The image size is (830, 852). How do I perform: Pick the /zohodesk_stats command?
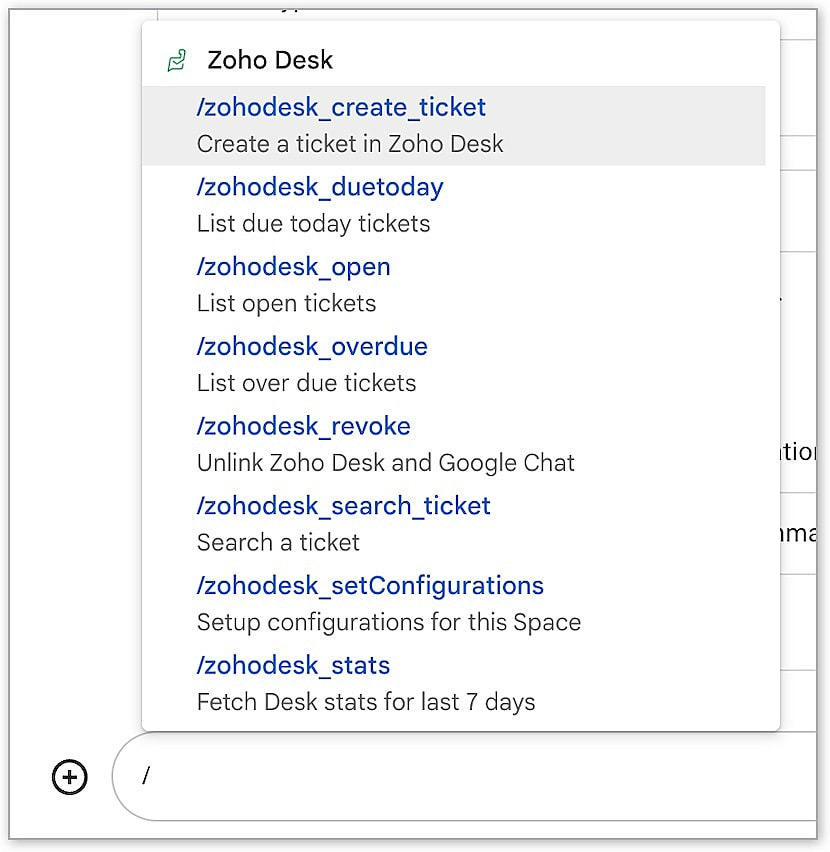[293, 666]
